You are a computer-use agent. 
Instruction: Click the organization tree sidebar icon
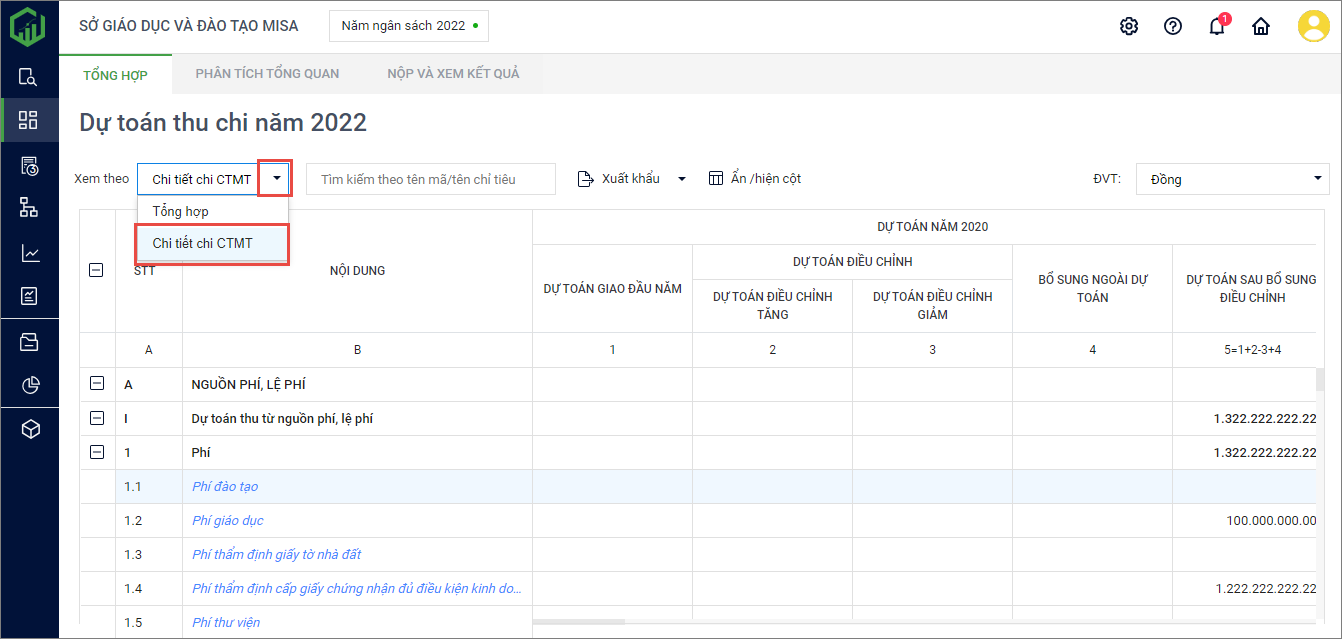(x=29, y=207)
